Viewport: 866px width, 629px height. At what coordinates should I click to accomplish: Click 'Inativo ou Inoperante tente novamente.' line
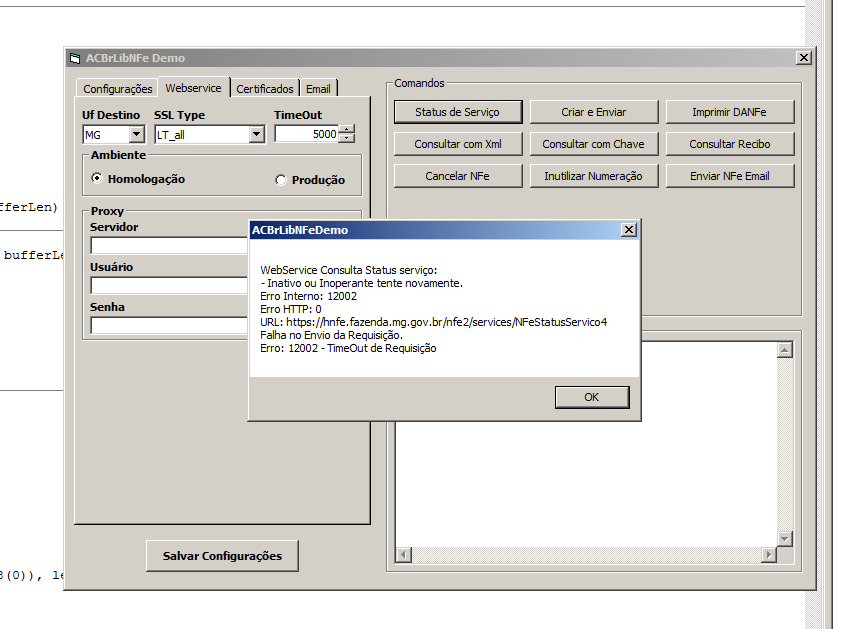(362, 283)
